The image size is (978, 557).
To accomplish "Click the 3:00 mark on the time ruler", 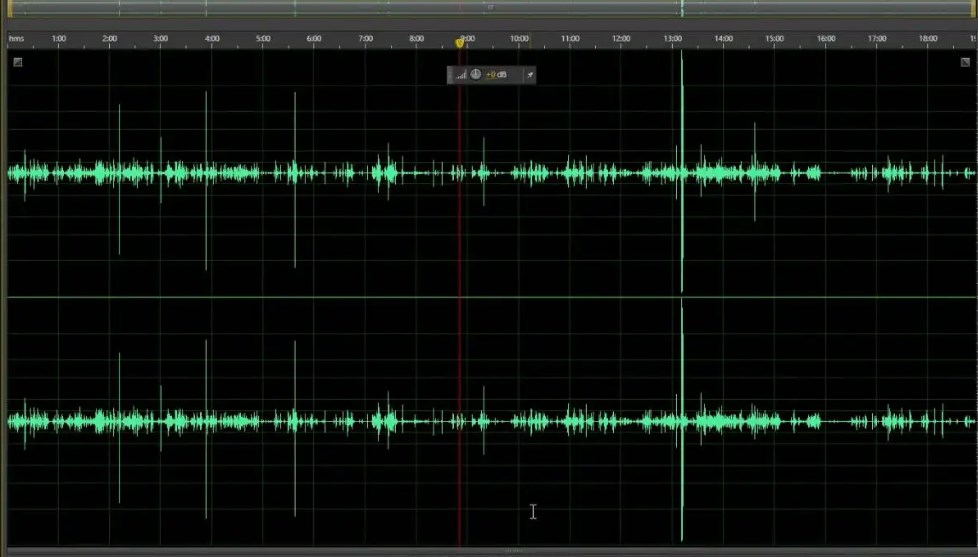I will pos(161,39).
